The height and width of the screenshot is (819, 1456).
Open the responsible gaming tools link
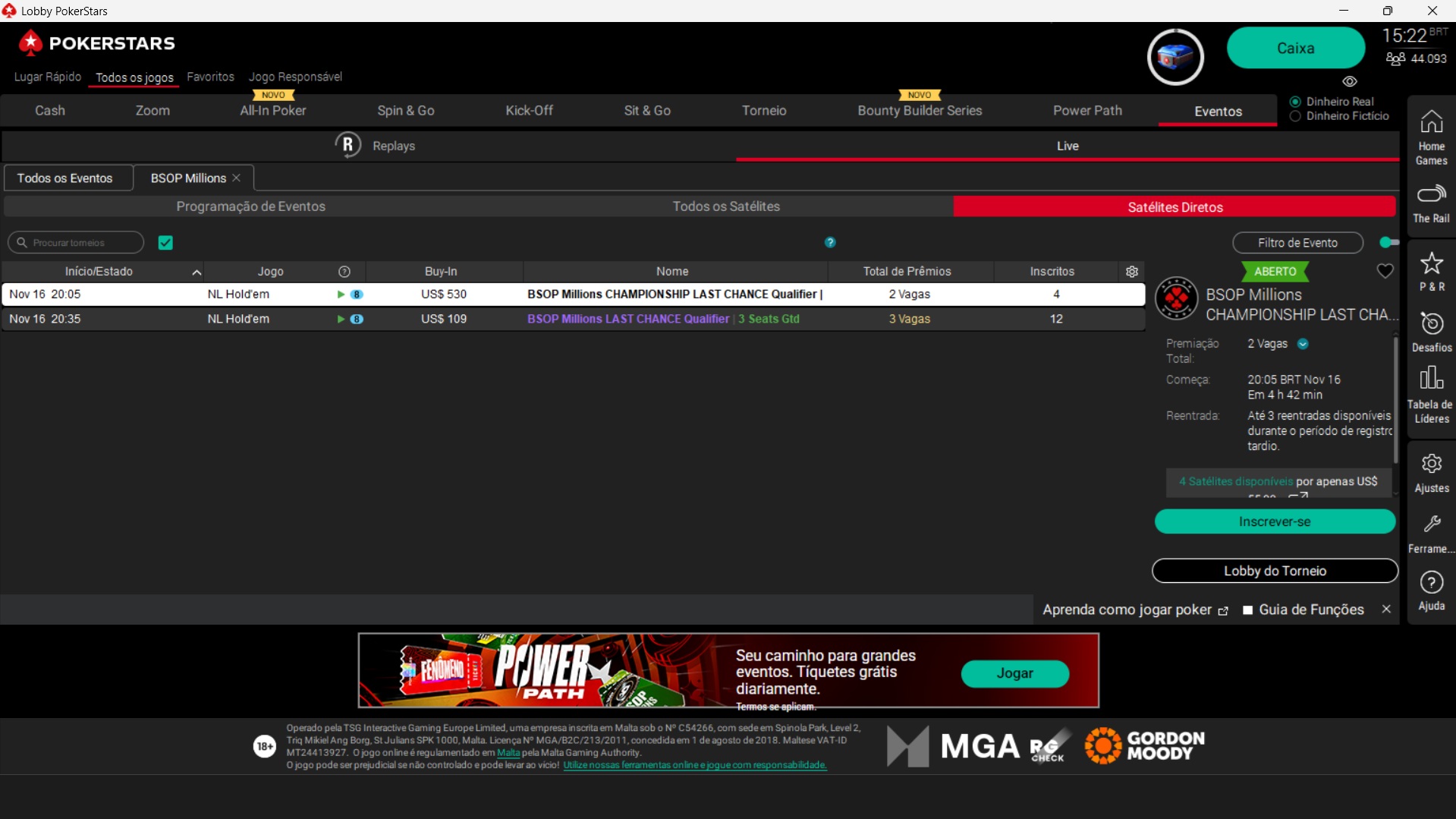(x=694, y=765)
